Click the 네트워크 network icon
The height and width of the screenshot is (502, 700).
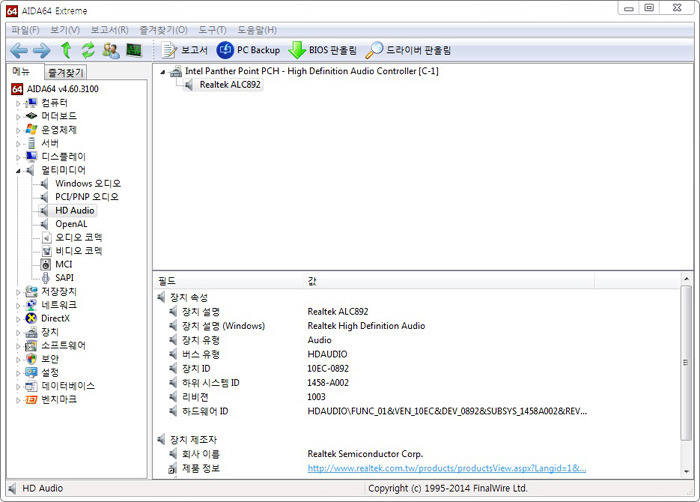click(31, 305)
